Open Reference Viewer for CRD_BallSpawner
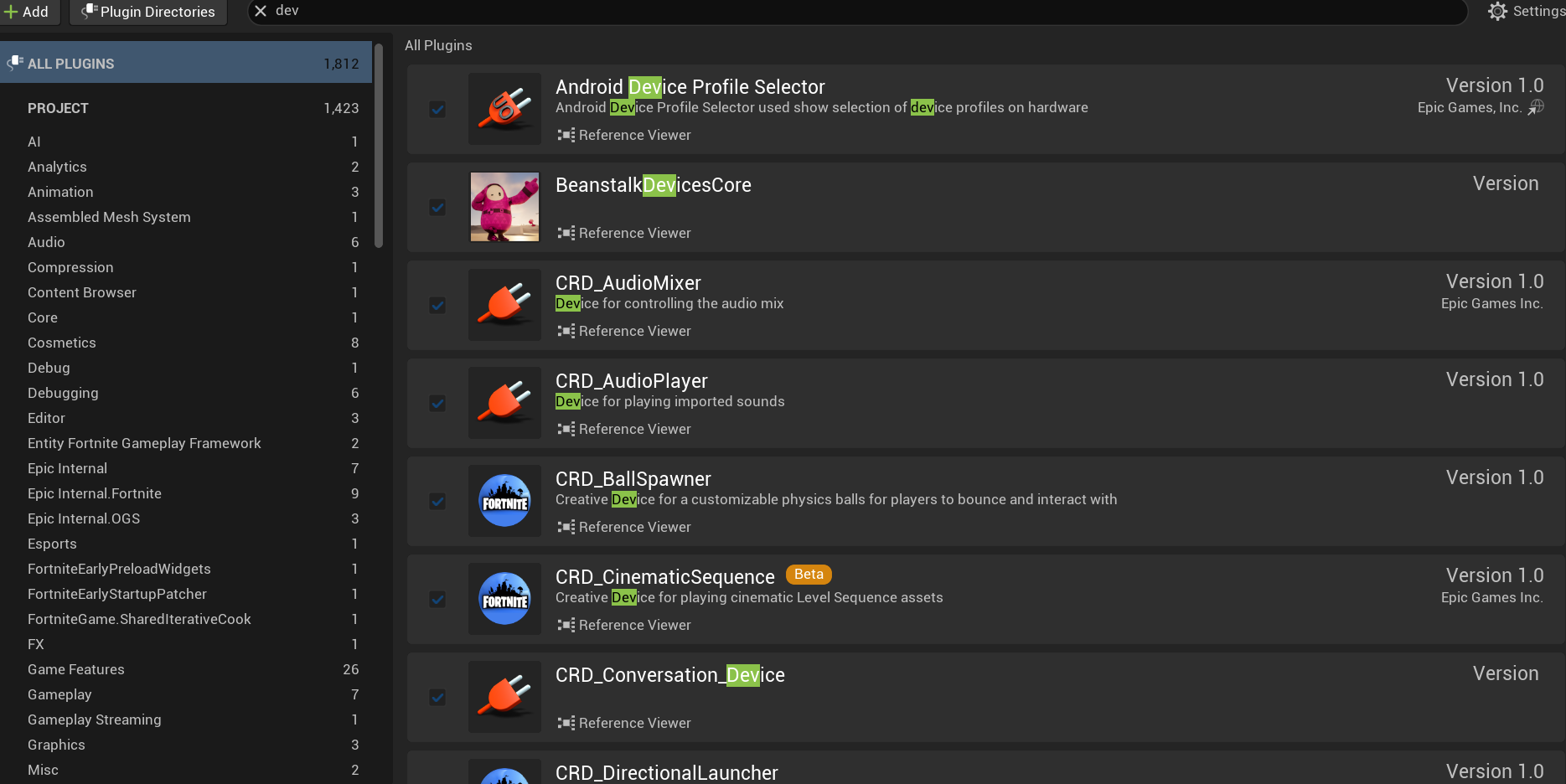1566x784 pixels. pos(624,527)
